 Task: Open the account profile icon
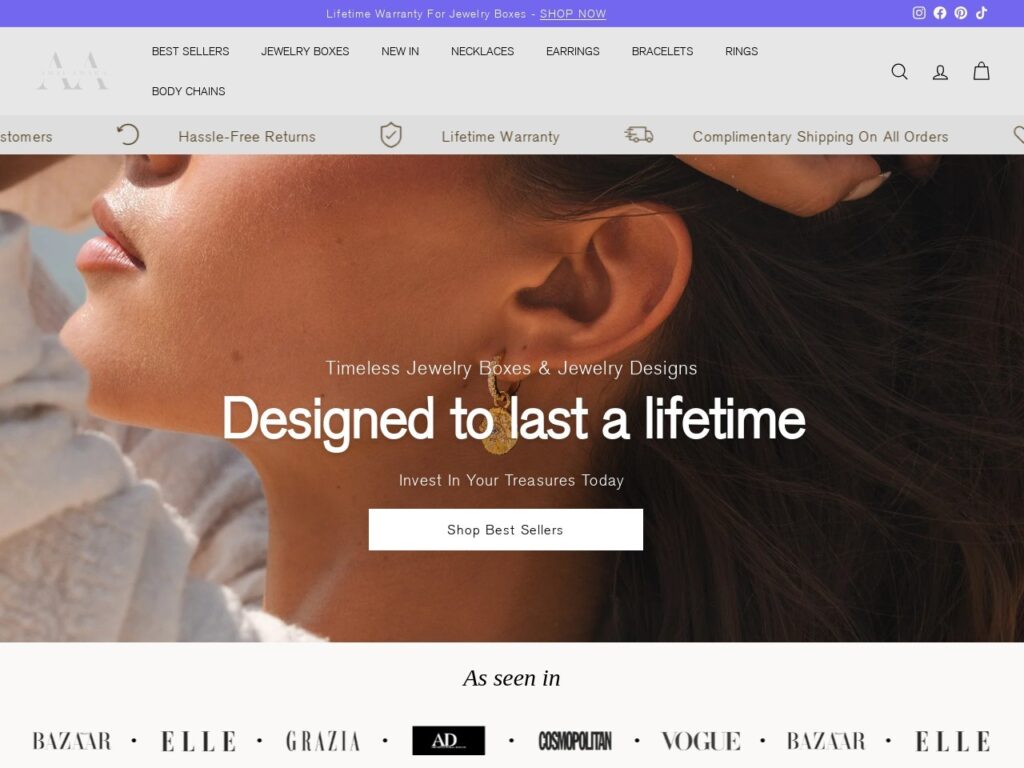(940, 72)
